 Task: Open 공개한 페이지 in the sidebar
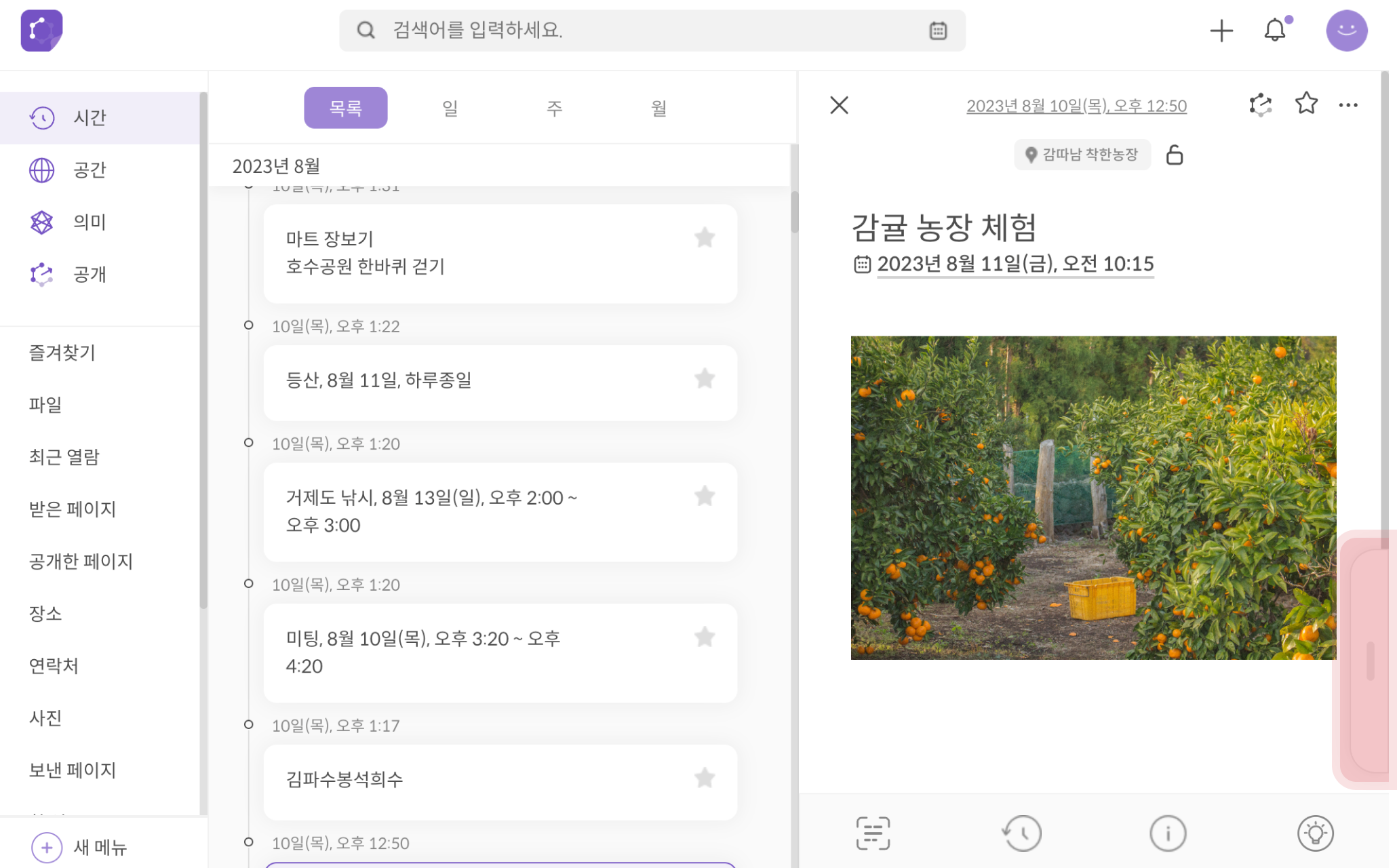(81, 561)
